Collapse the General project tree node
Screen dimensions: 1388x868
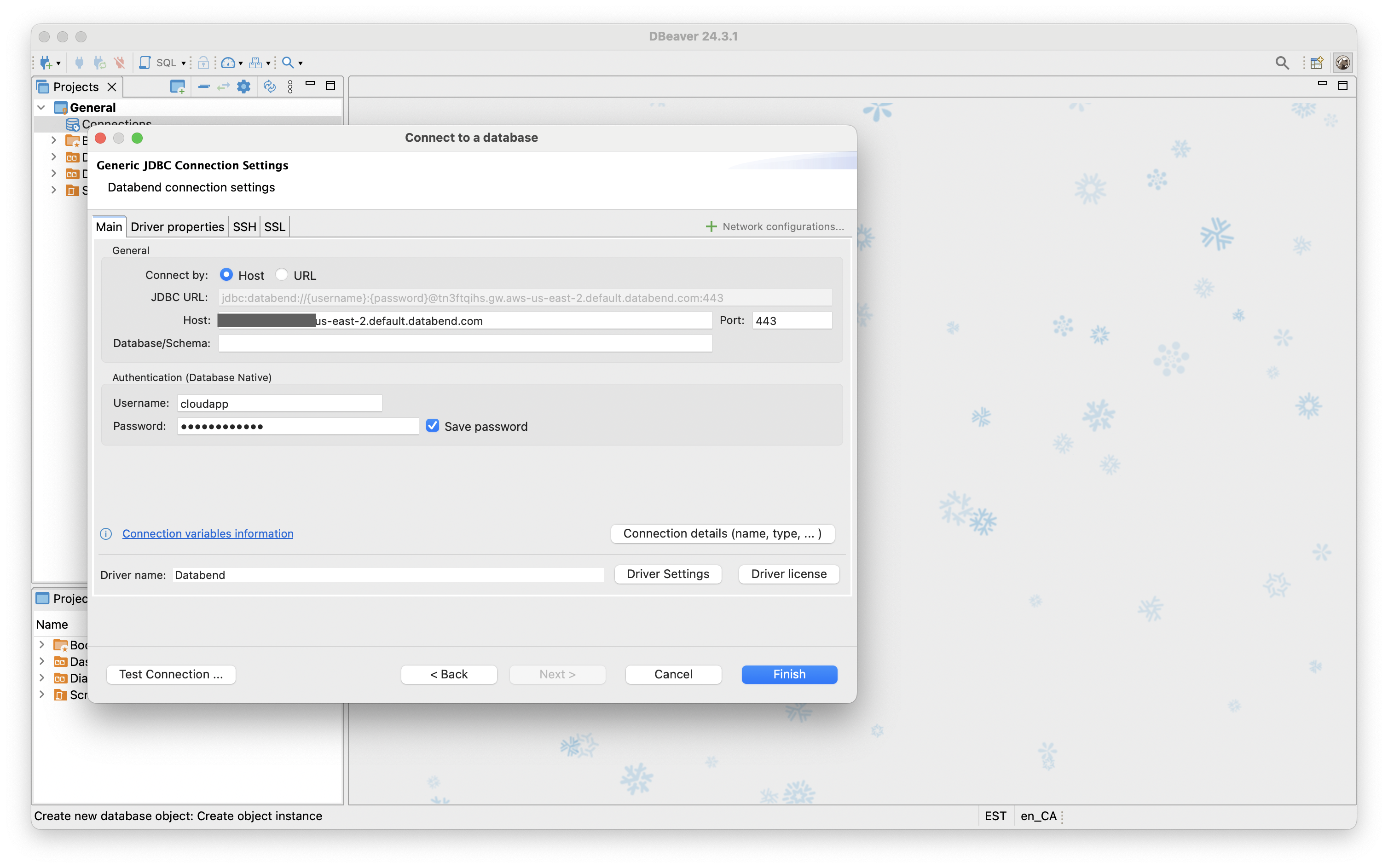(x=41, y=107)
